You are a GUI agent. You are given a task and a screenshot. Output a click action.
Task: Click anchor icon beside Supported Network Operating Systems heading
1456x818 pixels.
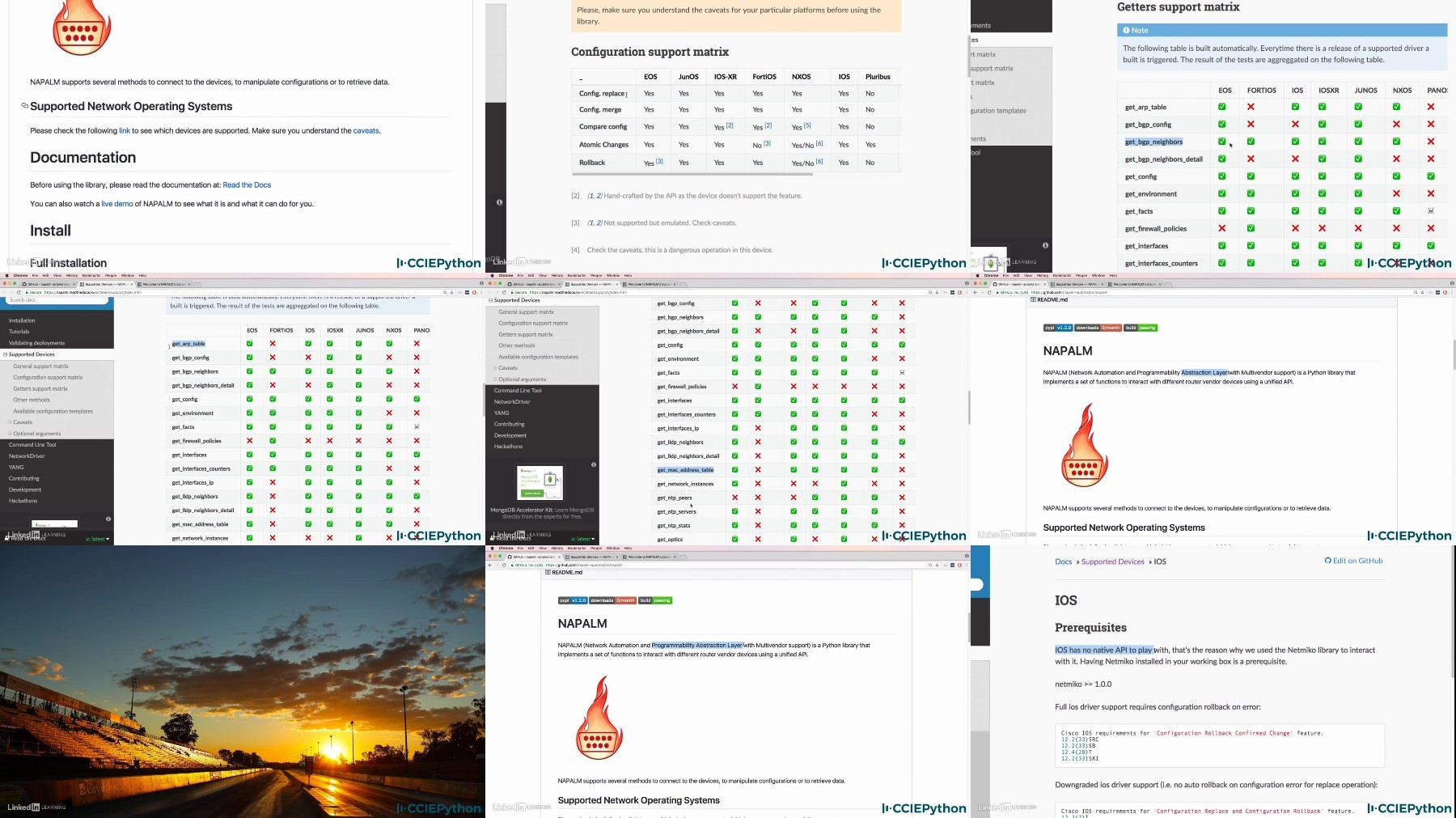click(24, 106)
